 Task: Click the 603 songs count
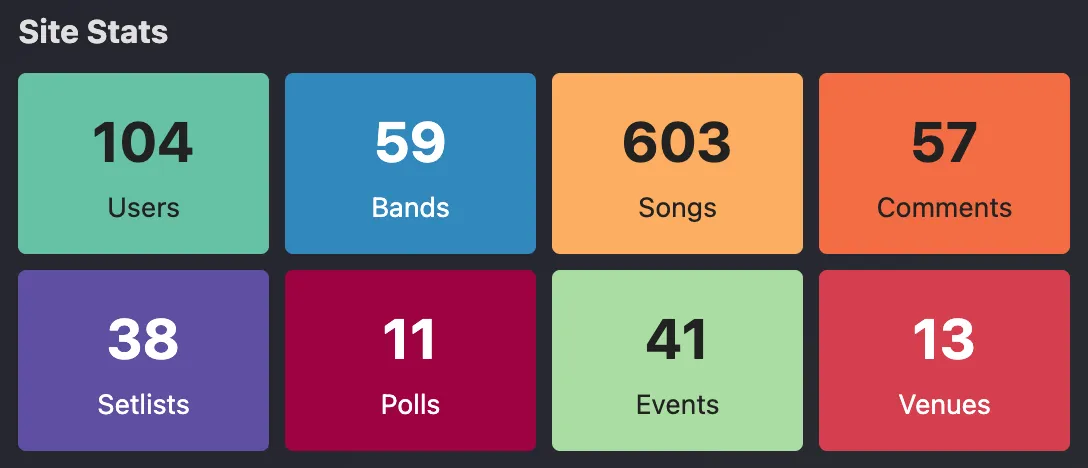[x=677, y=142]
